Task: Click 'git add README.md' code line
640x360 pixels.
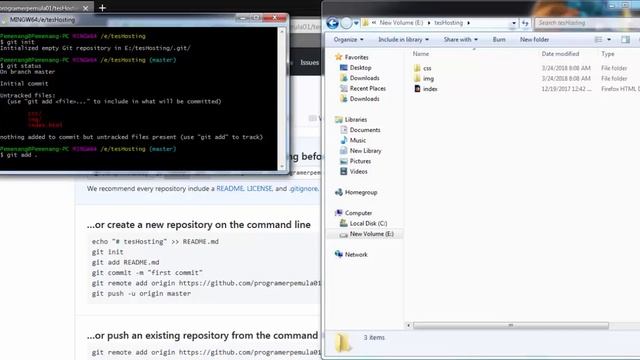Action: (x=125, y=262)
